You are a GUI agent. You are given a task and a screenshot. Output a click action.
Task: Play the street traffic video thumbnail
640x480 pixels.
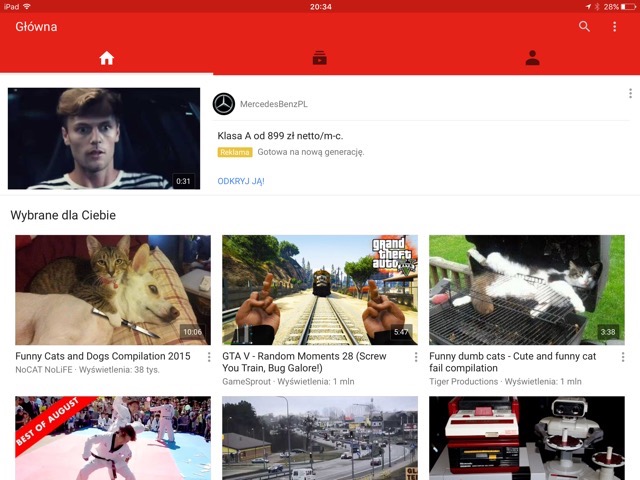[320, 438]
